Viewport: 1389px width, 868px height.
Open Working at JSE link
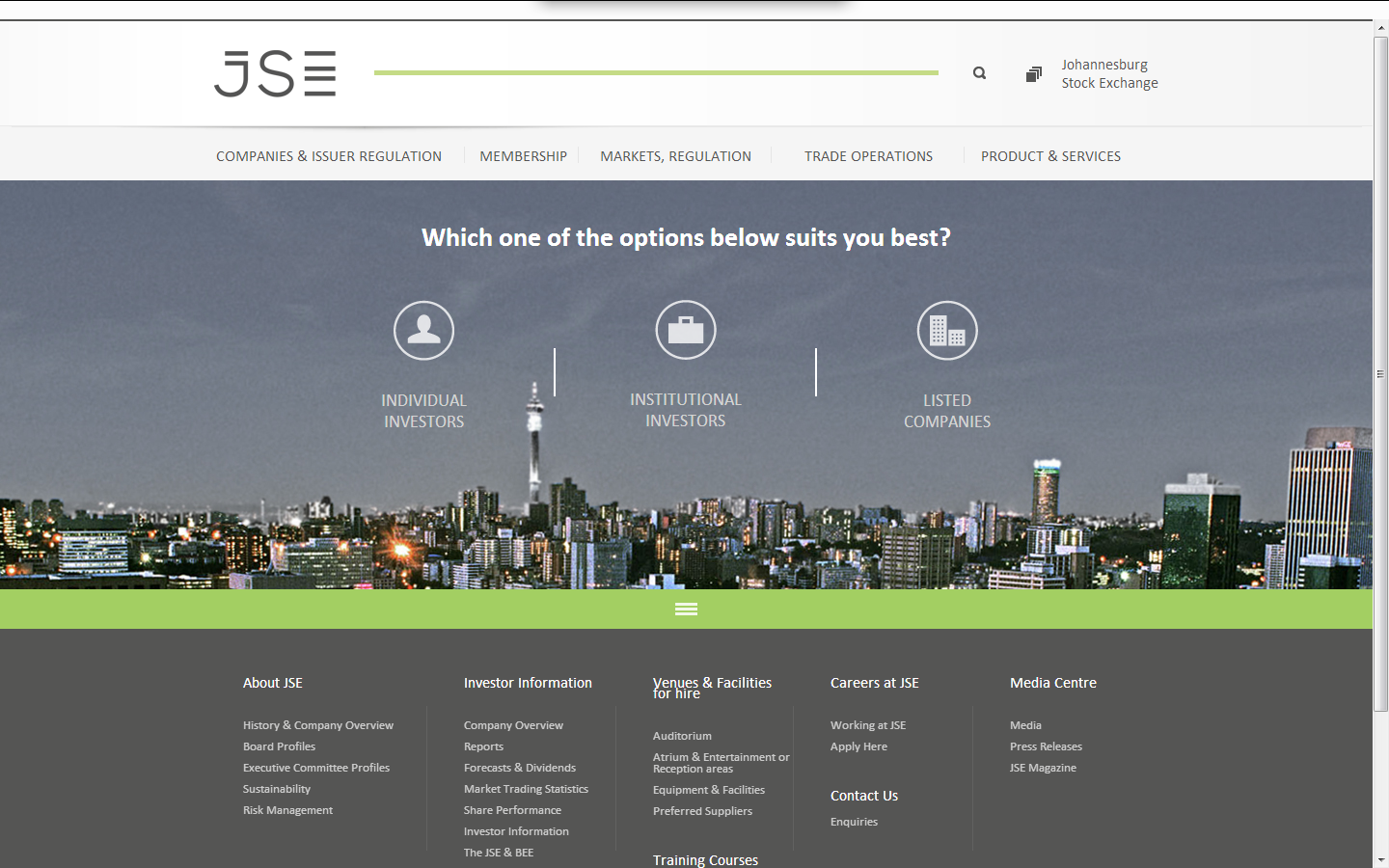coord(868,725)
